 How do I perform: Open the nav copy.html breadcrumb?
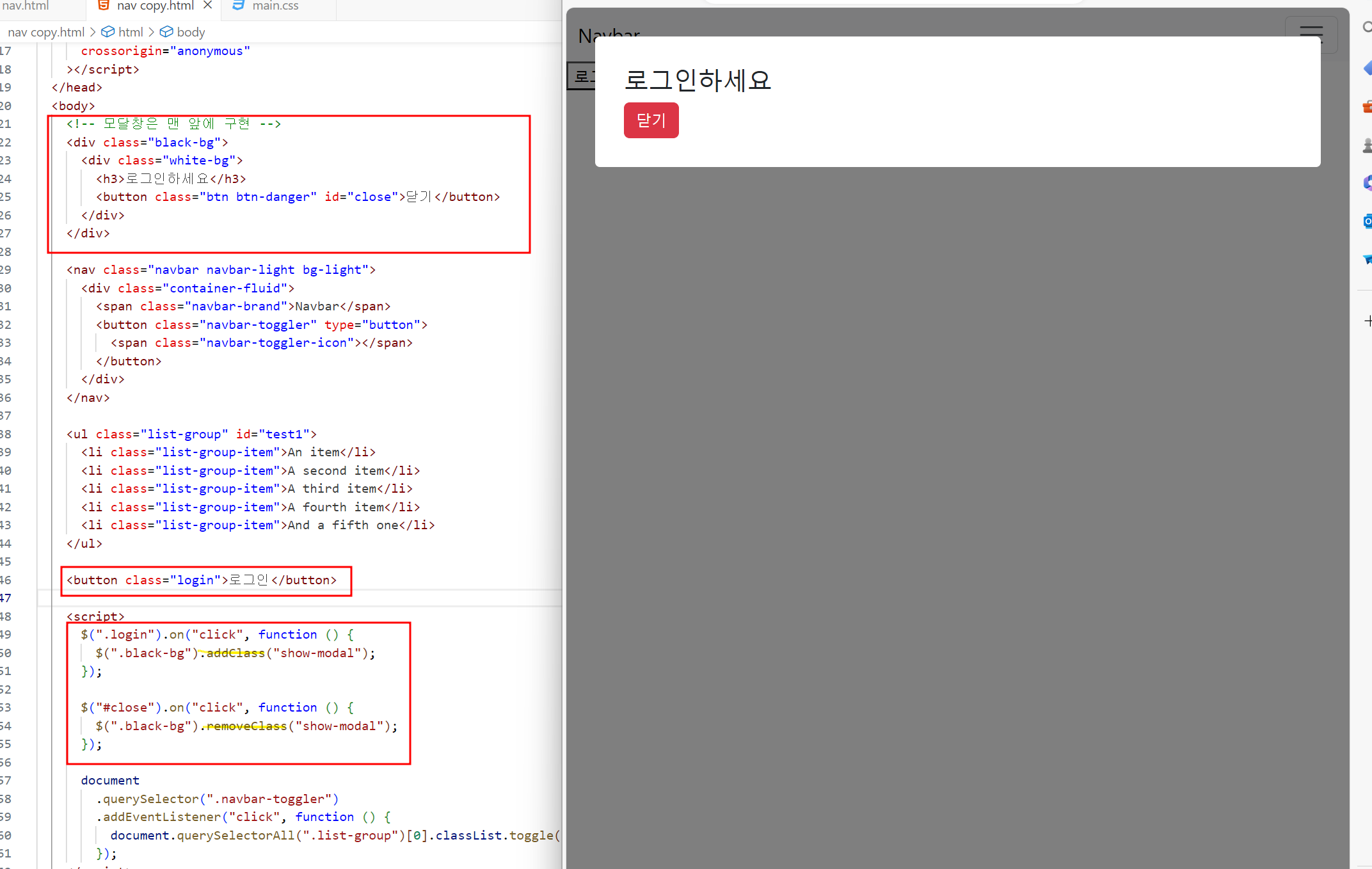pos(46,32)
